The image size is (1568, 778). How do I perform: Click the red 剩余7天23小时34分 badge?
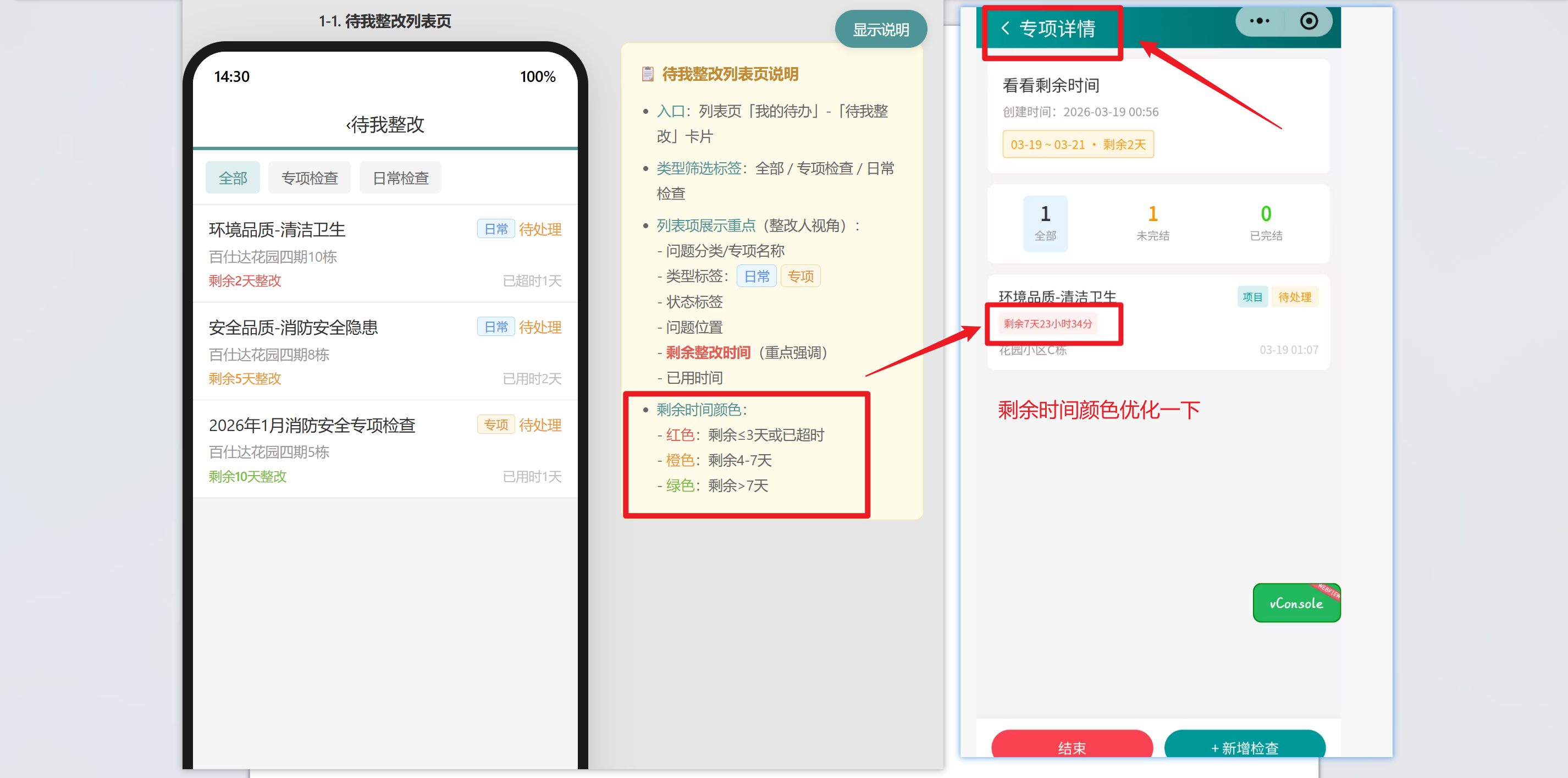click(1047, 324)
